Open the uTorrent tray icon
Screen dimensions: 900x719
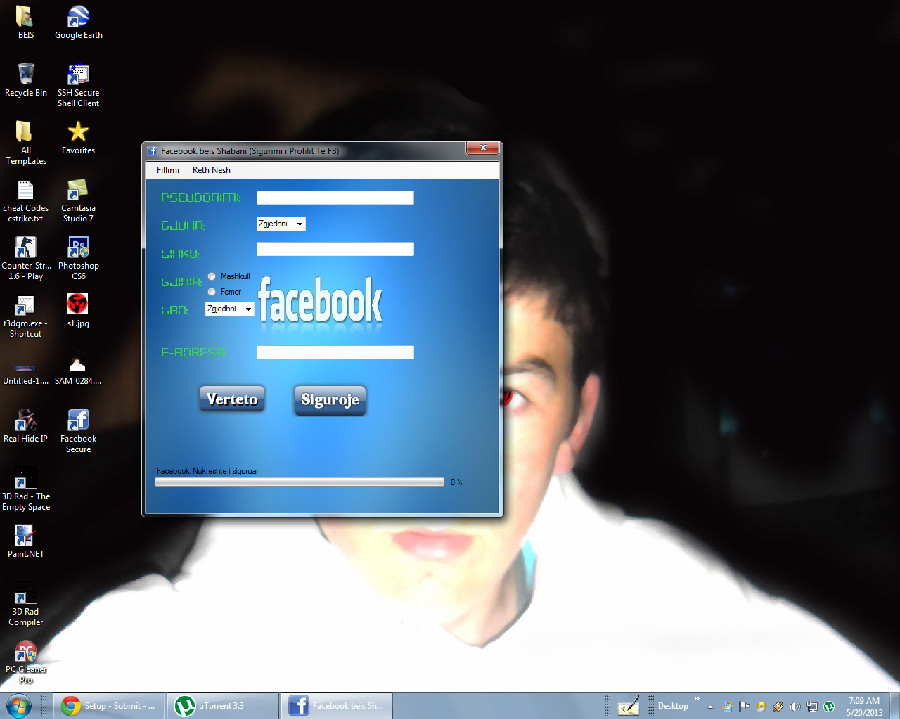coord(829,706)
